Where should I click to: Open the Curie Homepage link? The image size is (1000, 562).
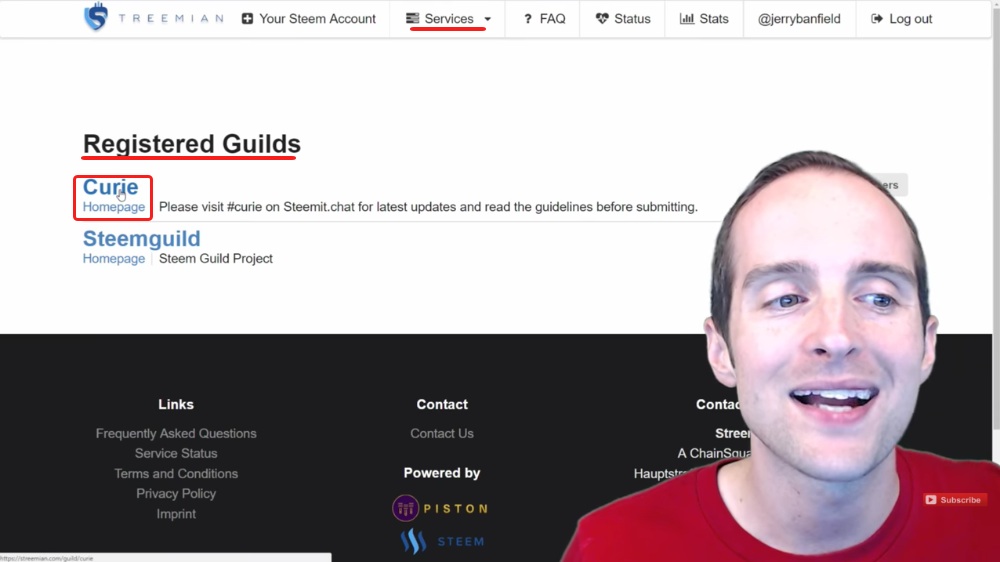click(x=114, y=207)
